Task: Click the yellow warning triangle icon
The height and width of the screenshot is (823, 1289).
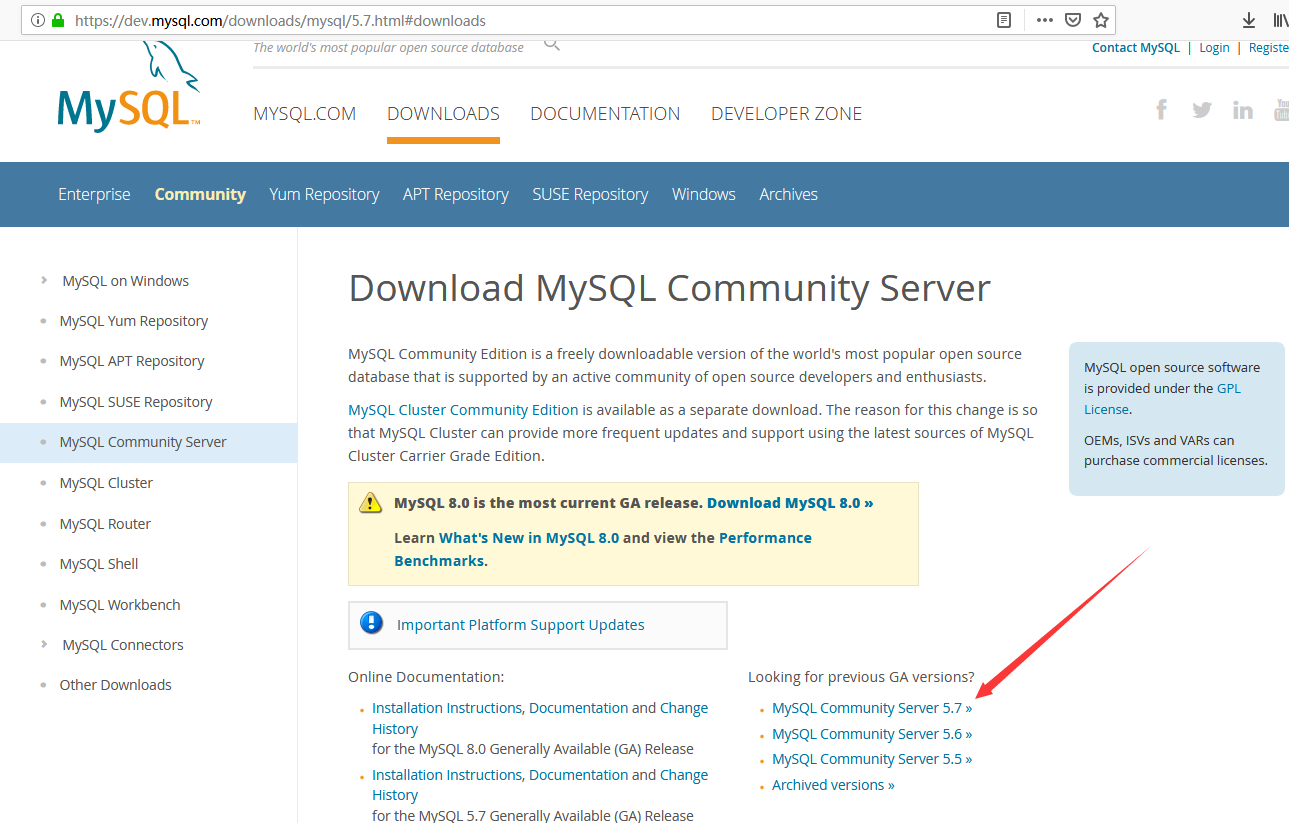Action: (371, 503)
